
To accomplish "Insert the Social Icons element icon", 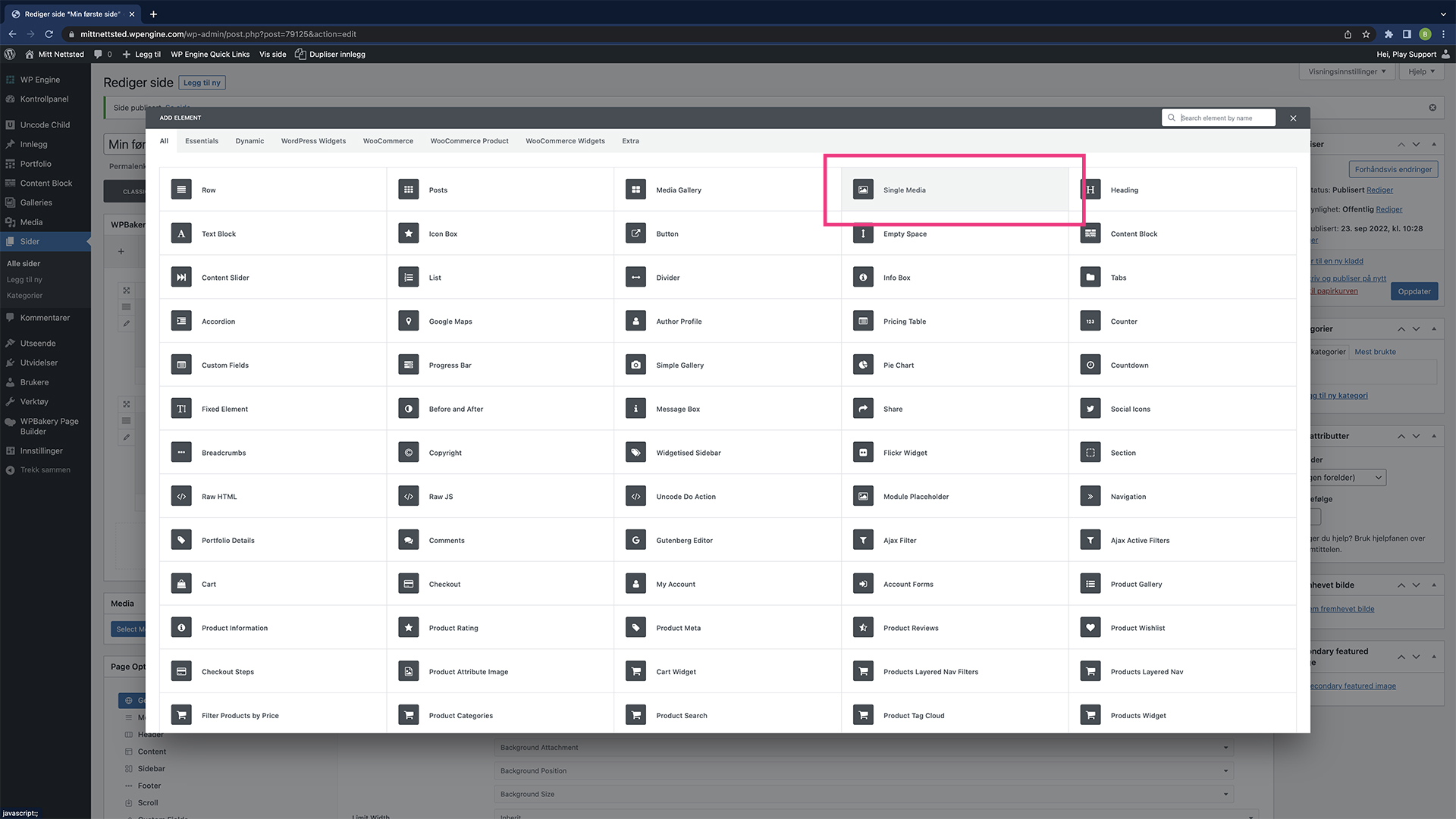I will [1090, 409].
